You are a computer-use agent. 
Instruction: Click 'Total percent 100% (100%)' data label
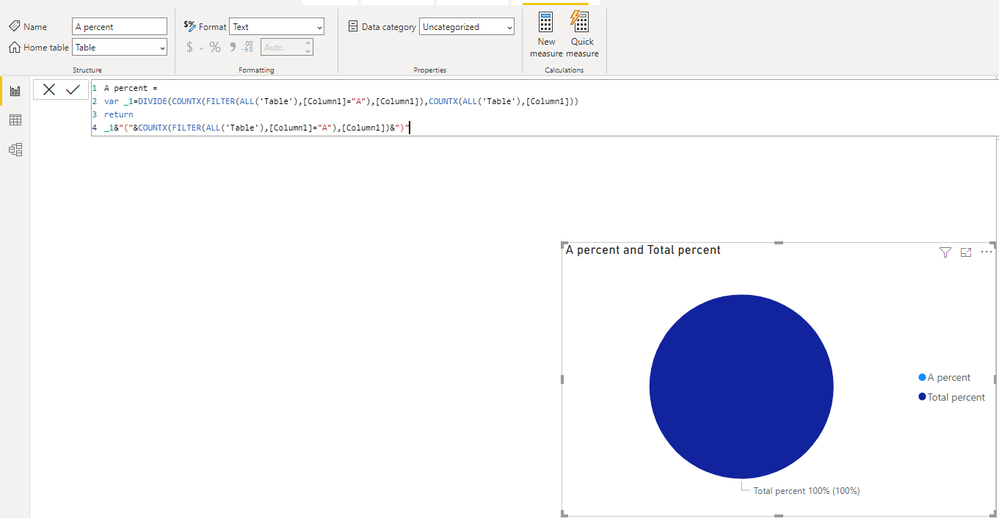pos(807,491)
